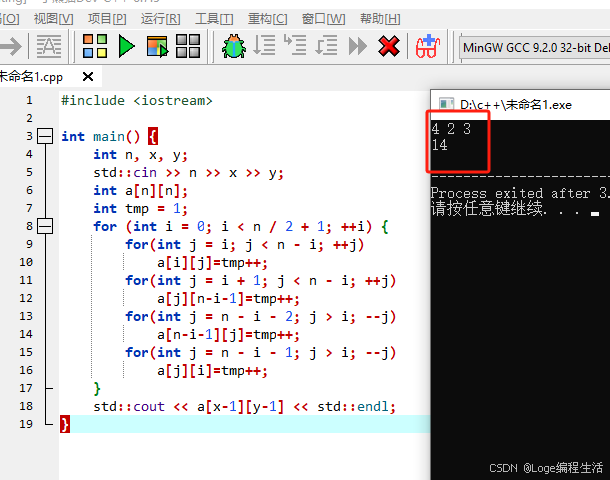Screen dimensions: 610x480
Task: Click the std::cout output line 18
Action: coord(244,406)
